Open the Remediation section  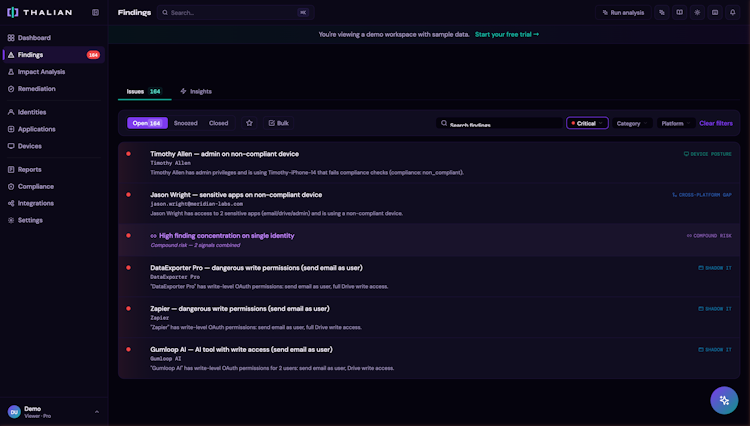tap(54, 89)
